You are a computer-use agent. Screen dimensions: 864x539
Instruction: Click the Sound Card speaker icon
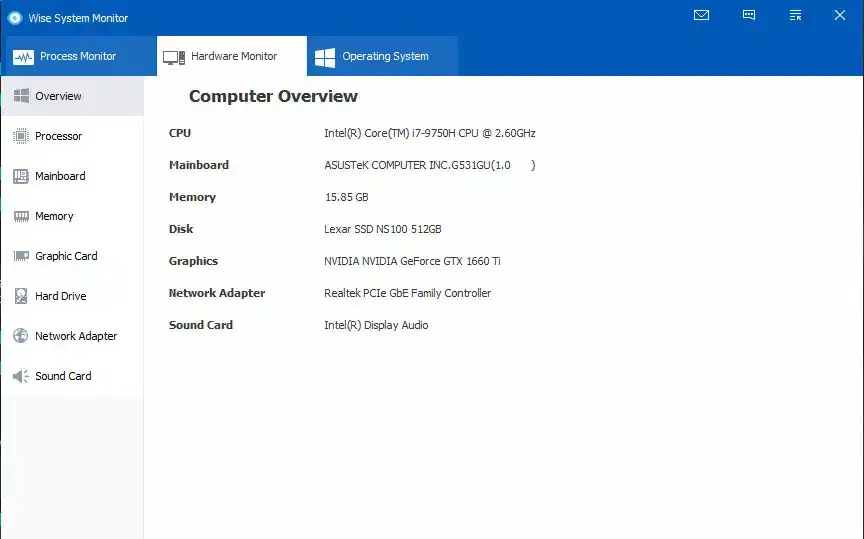tap(21, 376)
